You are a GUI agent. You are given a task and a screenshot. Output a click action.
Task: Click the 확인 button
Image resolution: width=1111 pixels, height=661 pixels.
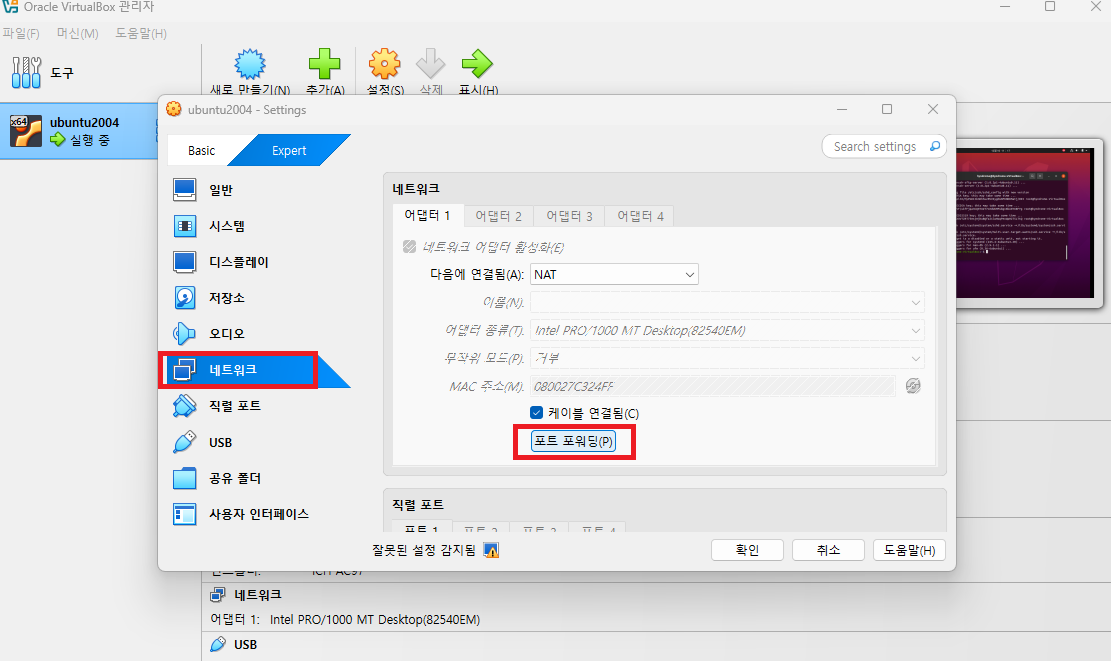pyautogui.click(x=747, y=550)
